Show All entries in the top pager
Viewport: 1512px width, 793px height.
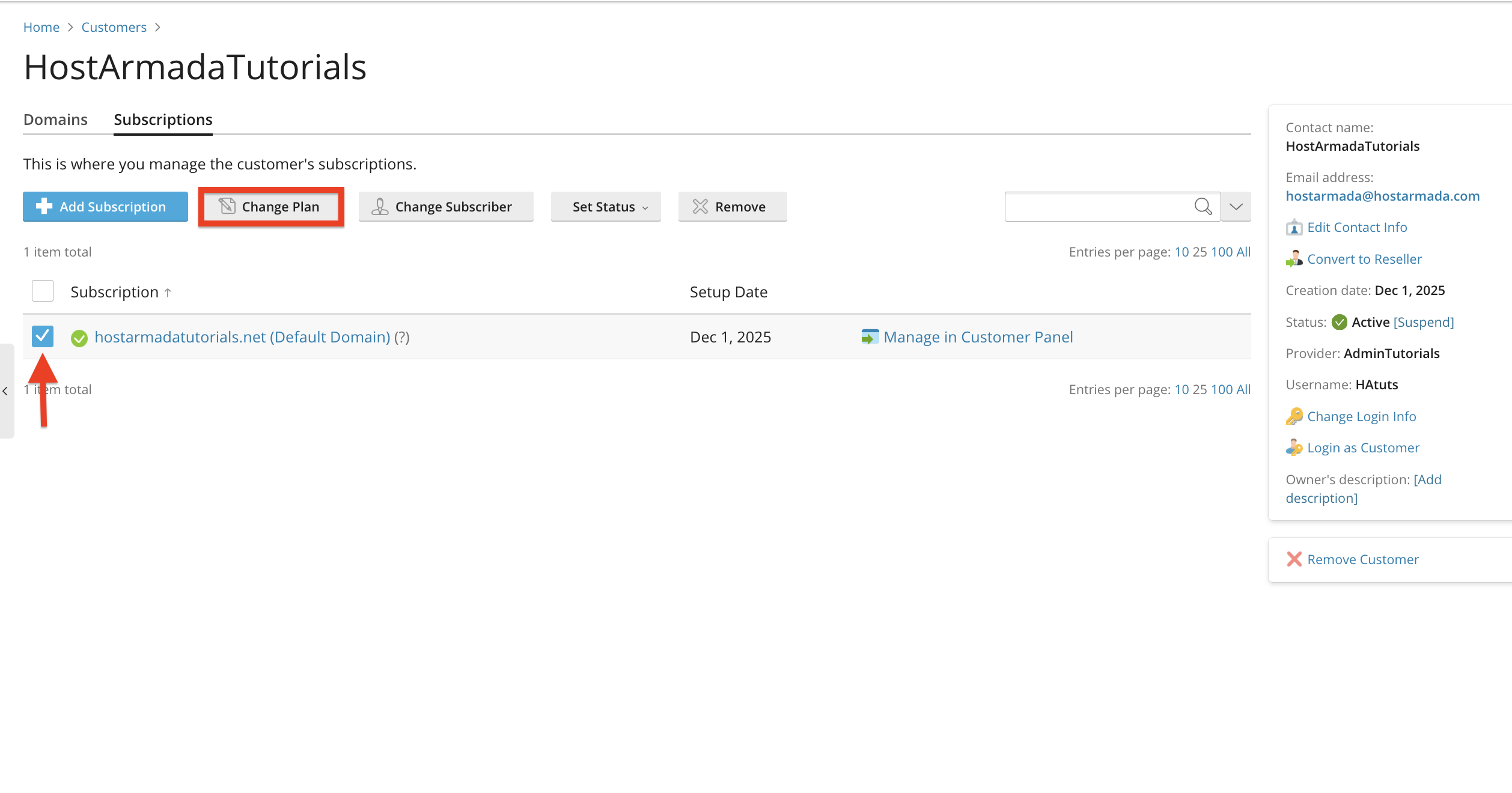(1243, 252)
